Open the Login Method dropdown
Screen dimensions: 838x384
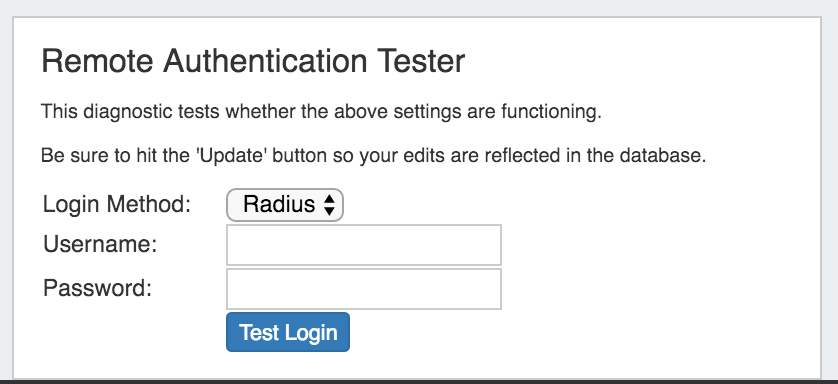tap(285, 205)
